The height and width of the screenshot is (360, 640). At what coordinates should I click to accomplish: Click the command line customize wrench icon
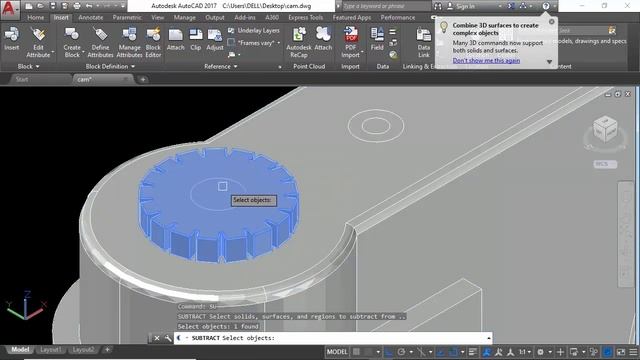168,338
